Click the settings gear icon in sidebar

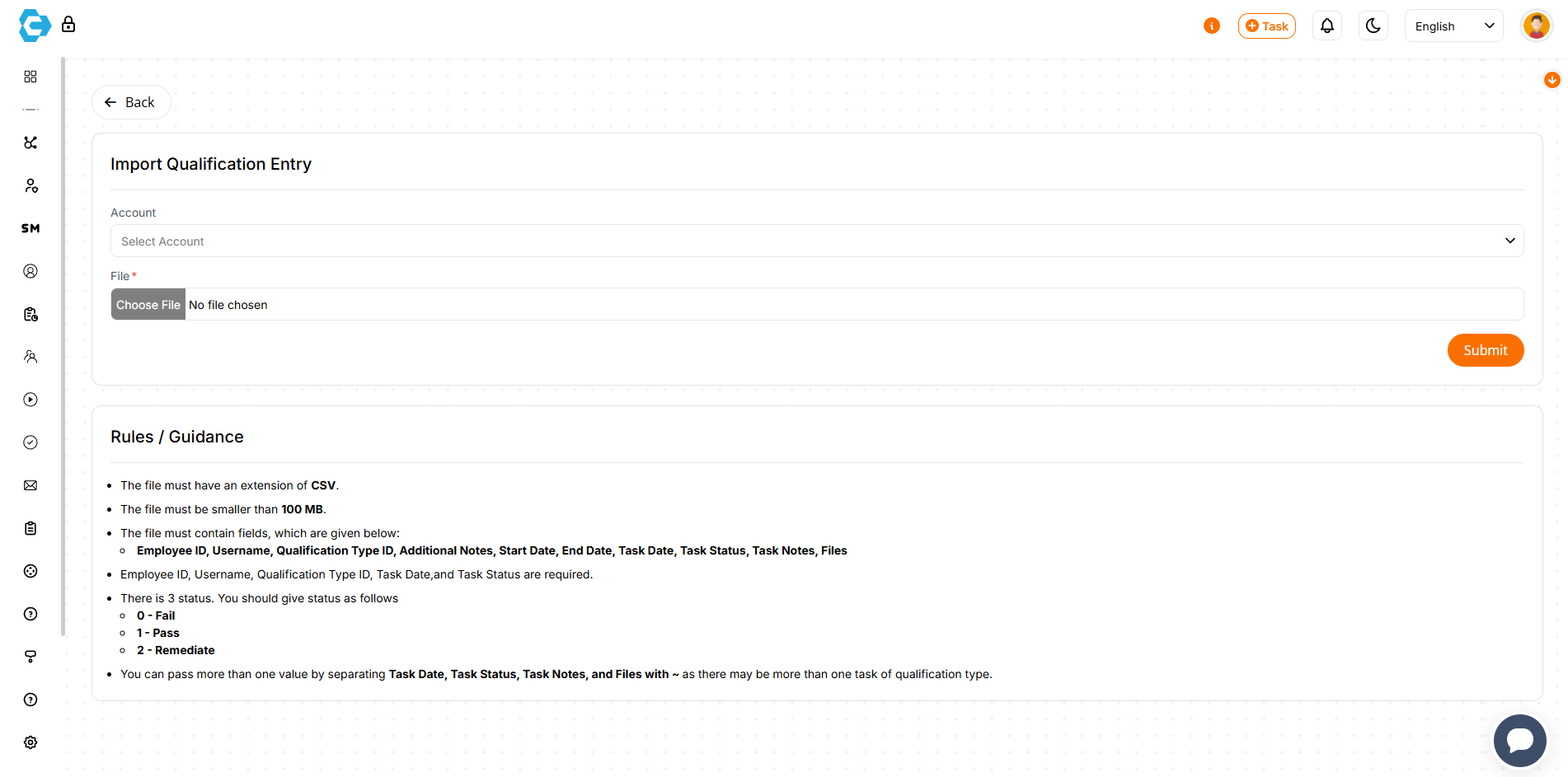pos(31,742)
